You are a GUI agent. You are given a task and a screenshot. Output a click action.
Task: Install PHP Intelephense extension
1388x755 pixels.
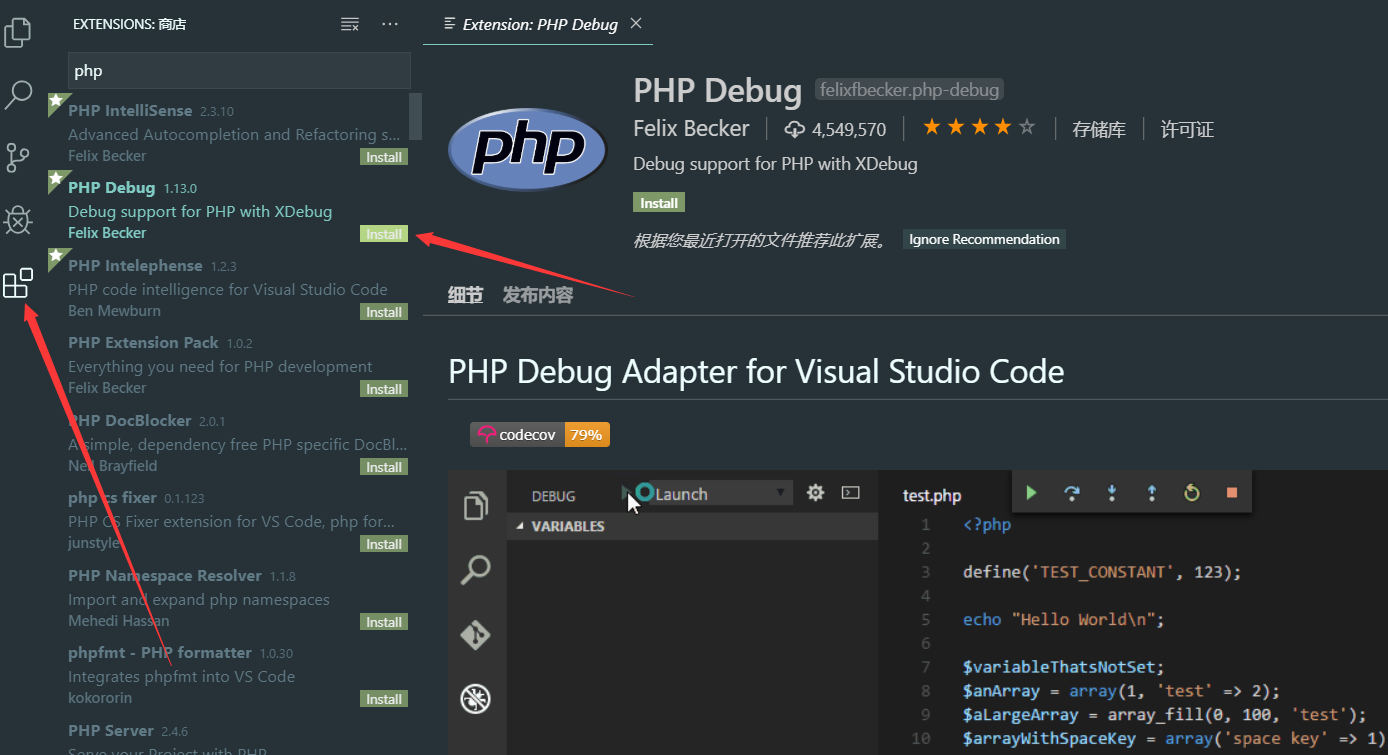(x=384, y=312)
